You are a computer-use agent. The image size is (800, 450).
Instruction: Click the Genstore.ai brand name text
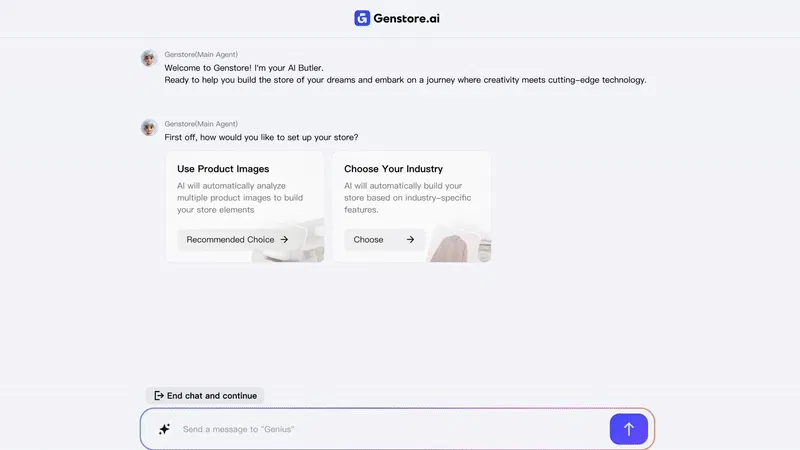point(406,18)
